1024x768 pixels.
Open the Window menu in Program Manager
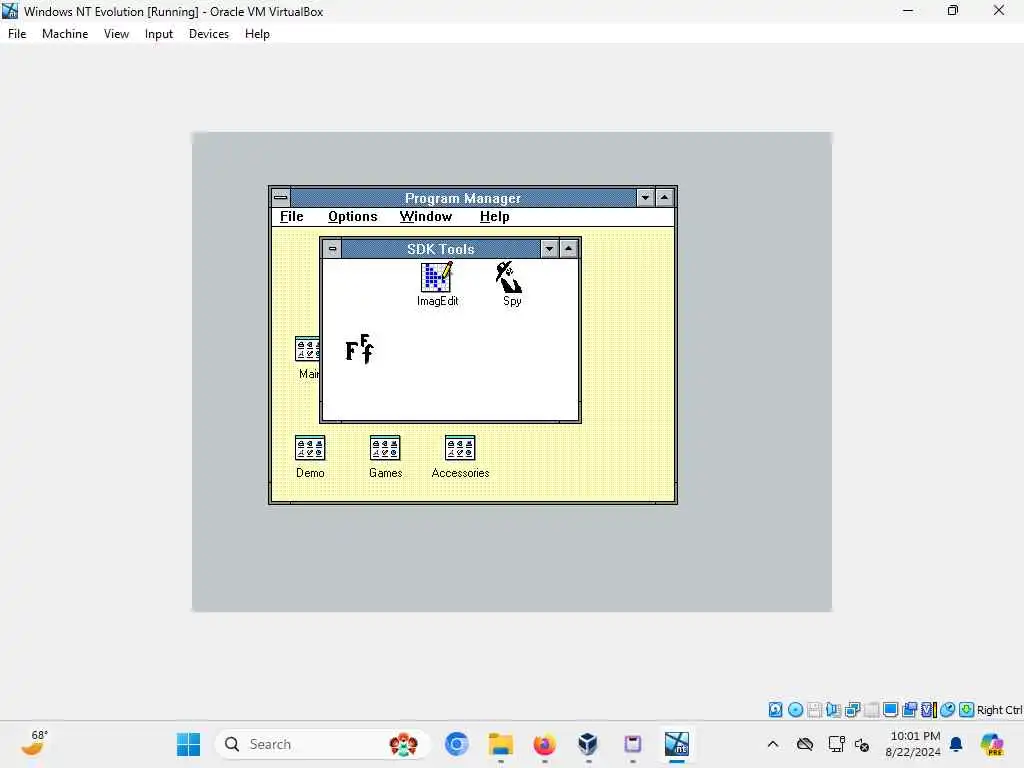click(x=426, y=217)
